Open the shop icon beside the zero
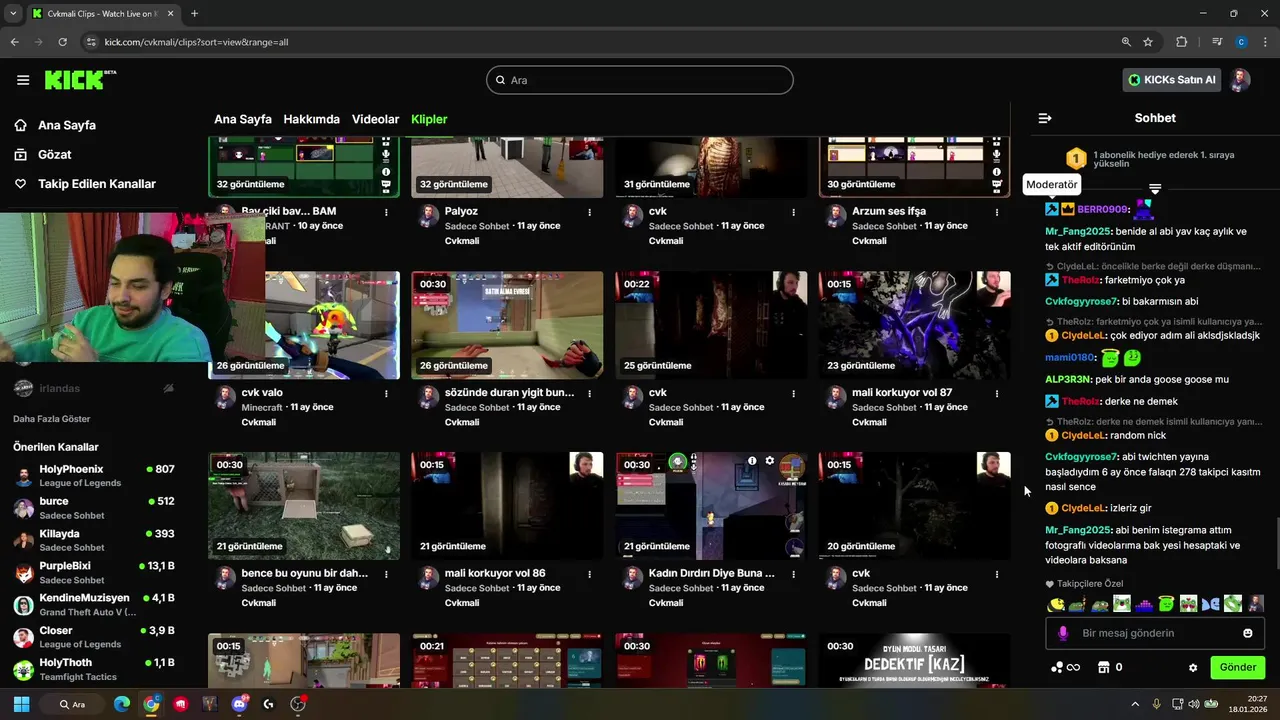 click(x=1104, y=667)
